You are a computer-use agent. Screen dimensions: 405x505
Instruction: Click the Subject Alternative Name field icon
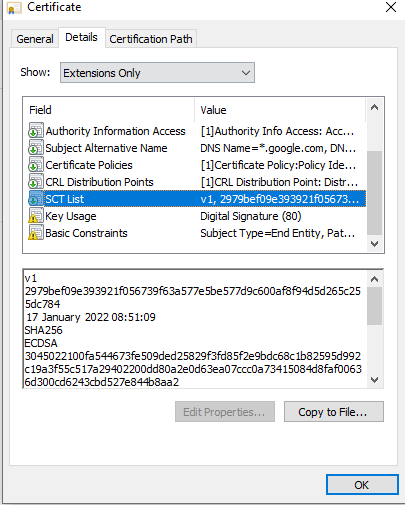click(36, 148)
